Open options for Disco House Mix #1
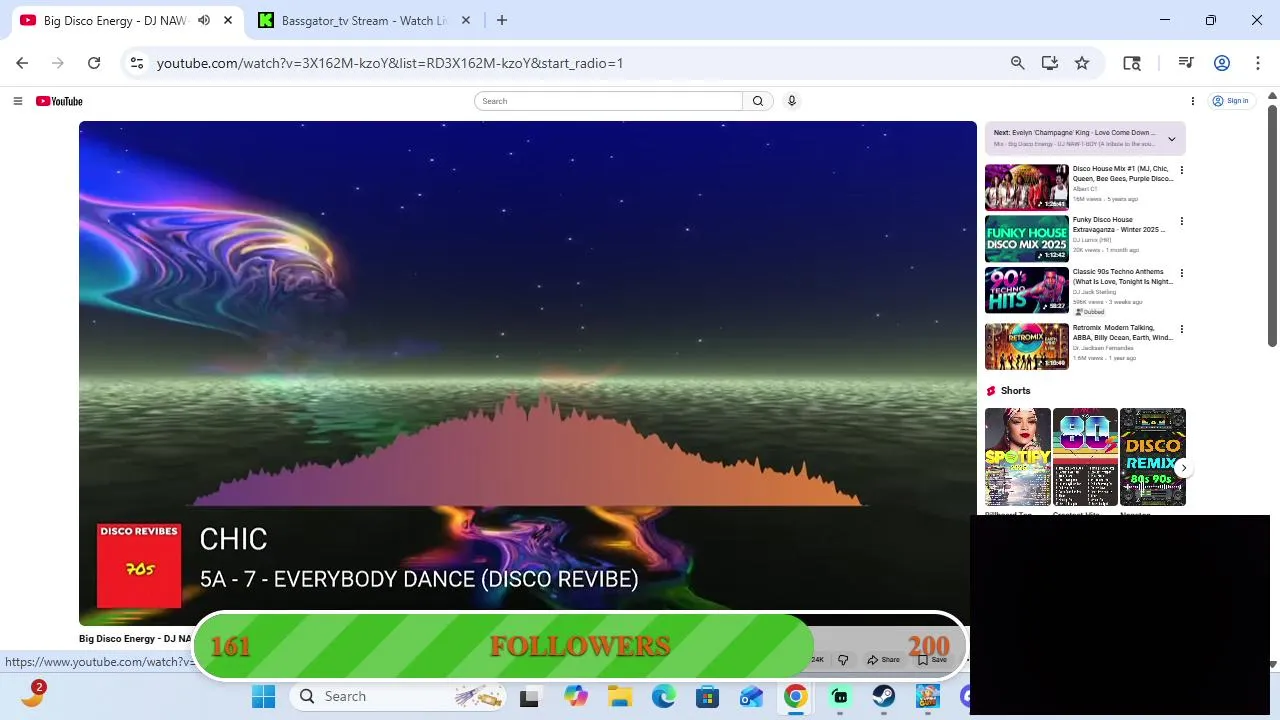 click(1182, 170)
